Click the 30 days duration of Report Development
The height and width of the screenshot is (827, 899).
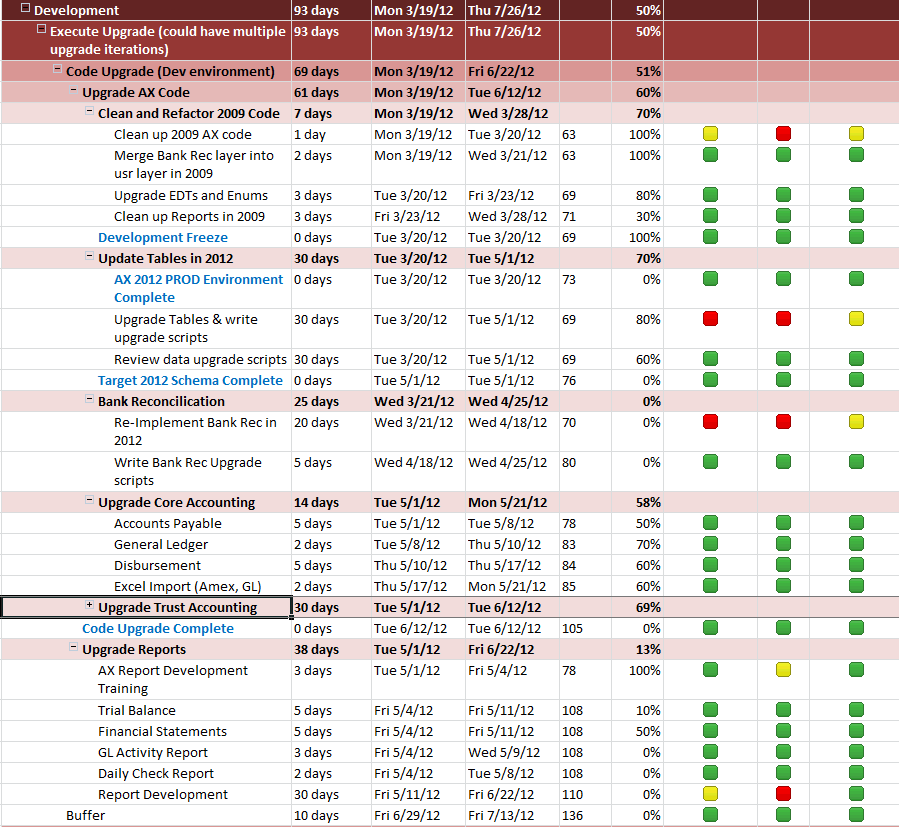click(x=316, y=794)
